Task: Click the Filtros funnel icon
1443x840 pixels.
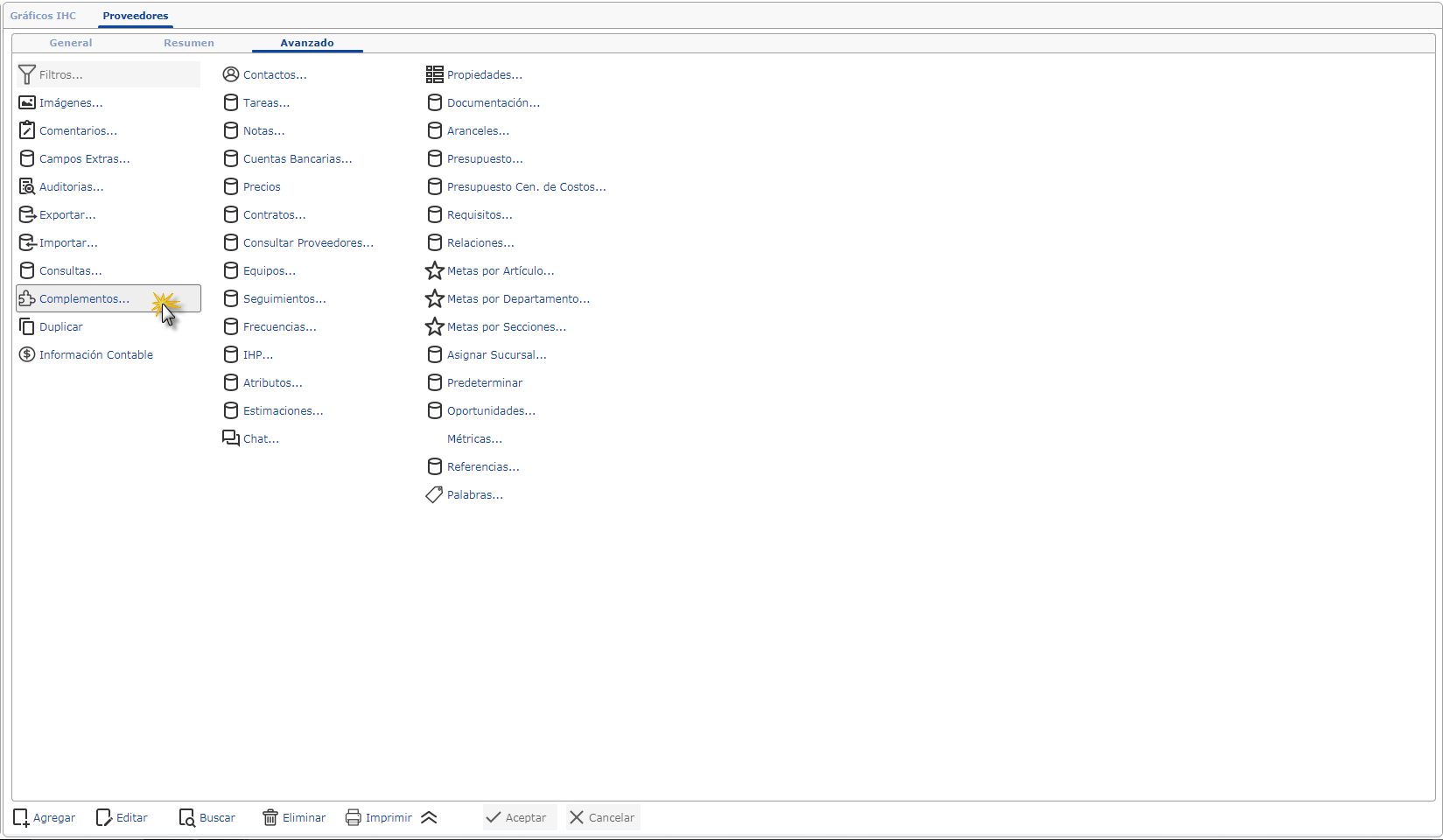Action: tap(27, 75)
